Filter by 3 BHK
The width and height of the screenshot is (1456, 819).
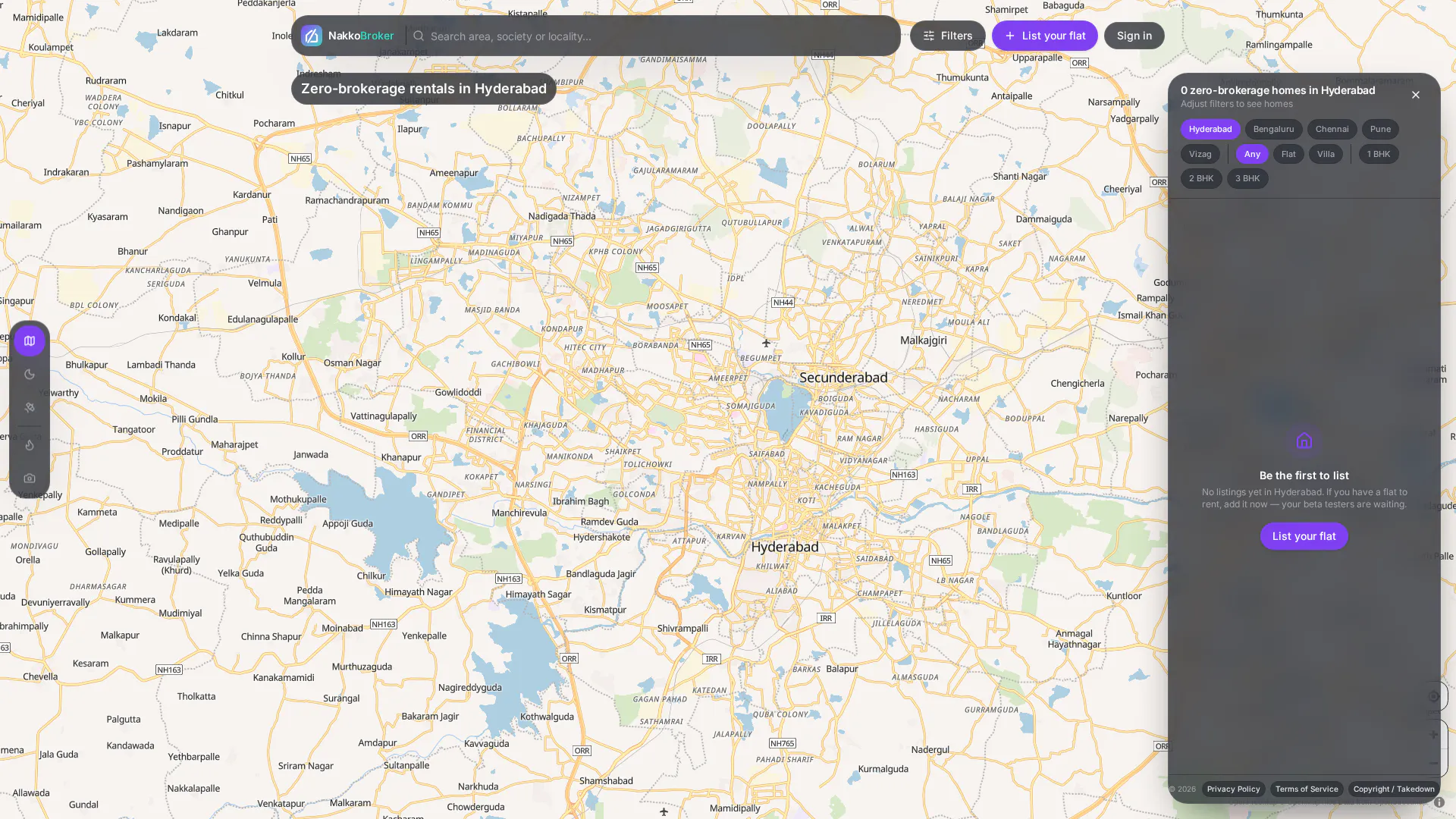point(1248,178)
